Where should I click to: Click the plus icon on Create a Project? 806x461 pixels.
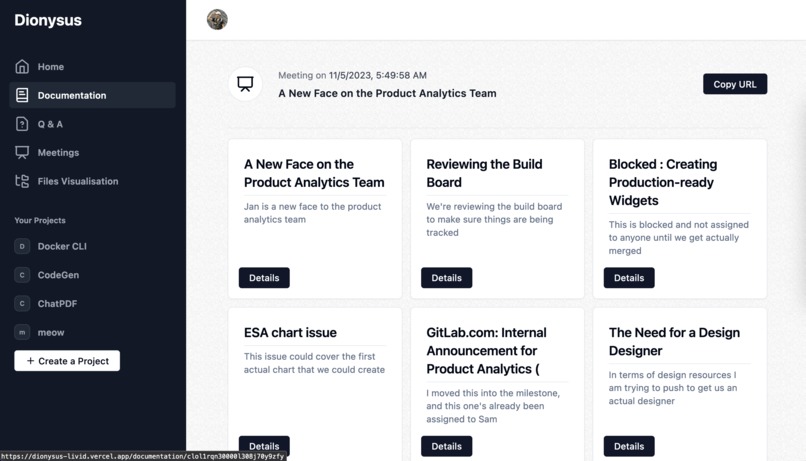pos(30,361)
